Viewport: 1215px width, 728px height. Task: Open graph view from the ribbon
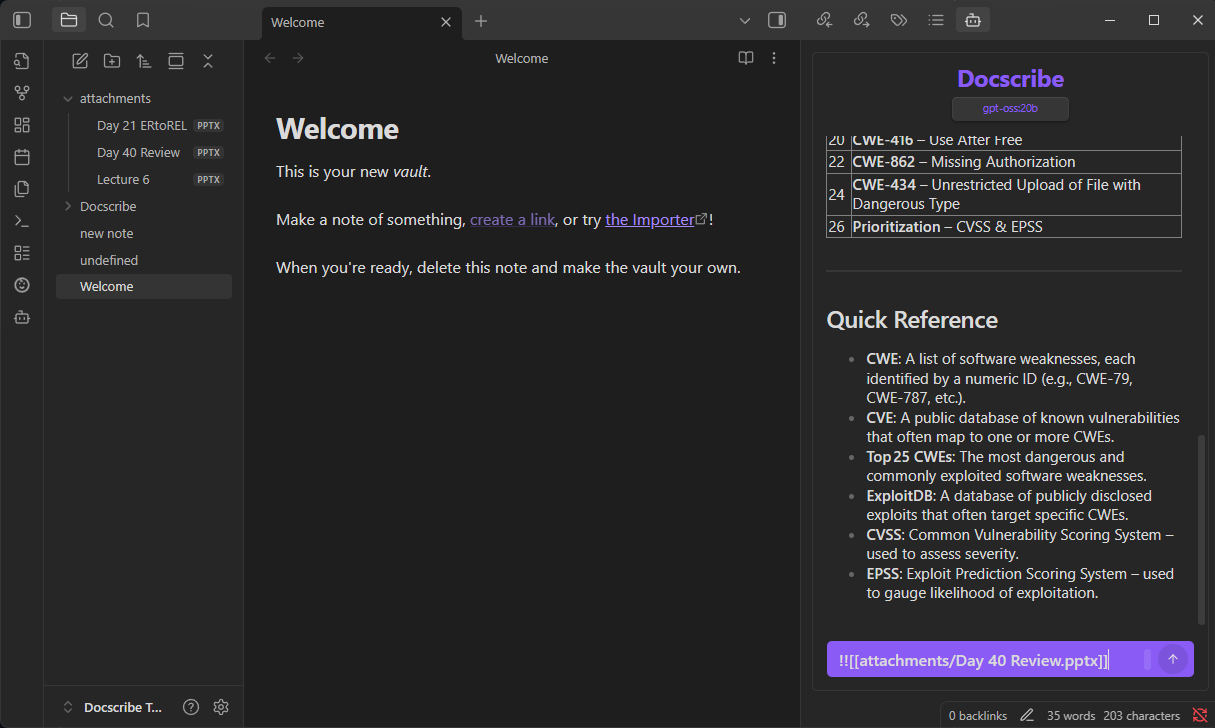coord(22,93)
